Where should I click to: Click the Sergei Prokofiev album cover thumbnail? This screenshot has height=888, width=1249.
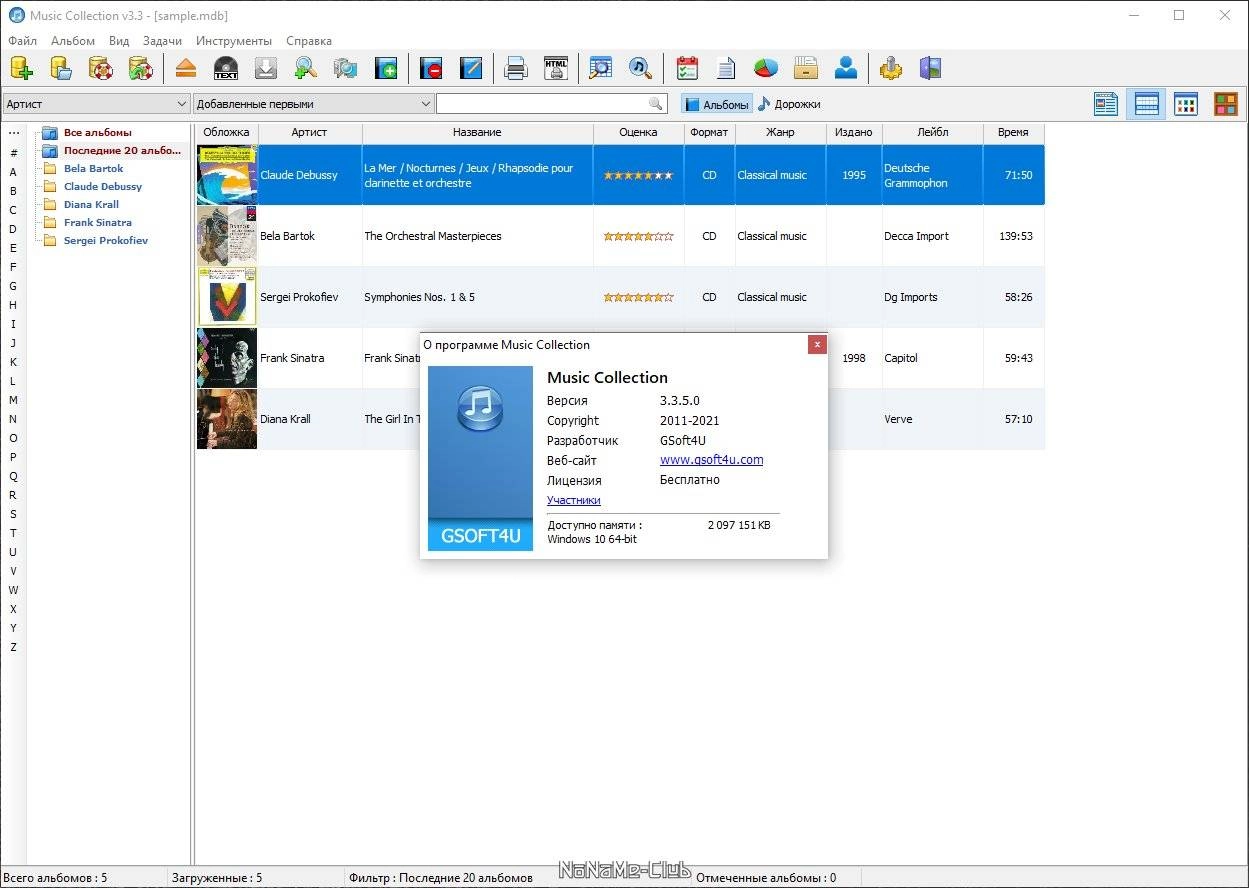[227, 297]
